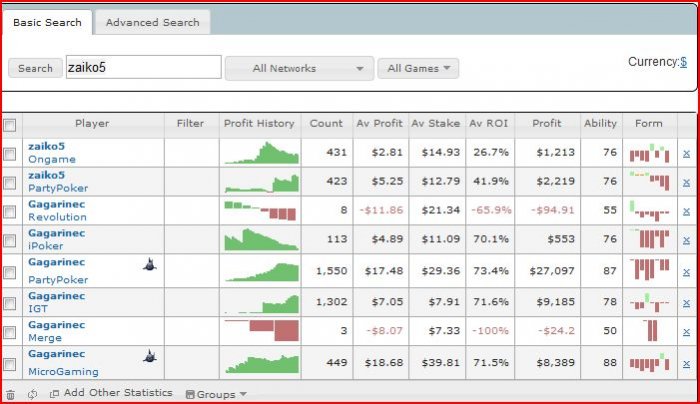Remove Gagarinec IGT row with X
700x404 pixels.
coord(687,303)
